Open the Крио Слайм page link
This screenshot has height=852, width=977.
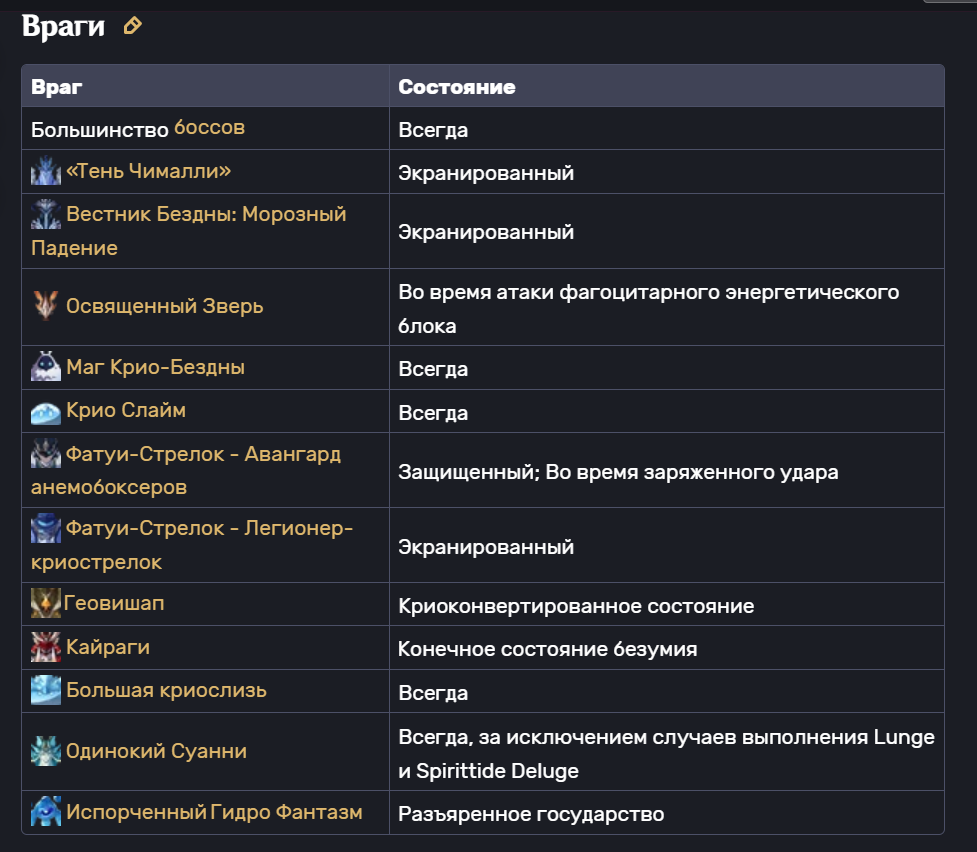click(126, 410)
